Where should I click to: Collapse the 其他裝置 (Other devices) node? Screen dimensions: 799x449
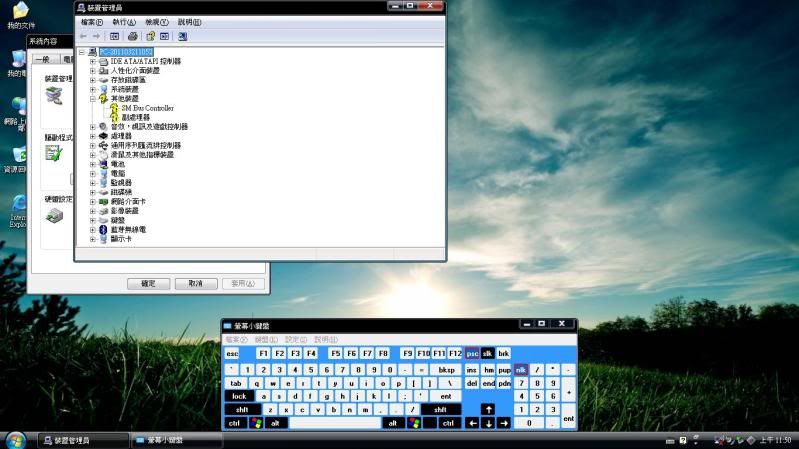(x=93, y=99)
